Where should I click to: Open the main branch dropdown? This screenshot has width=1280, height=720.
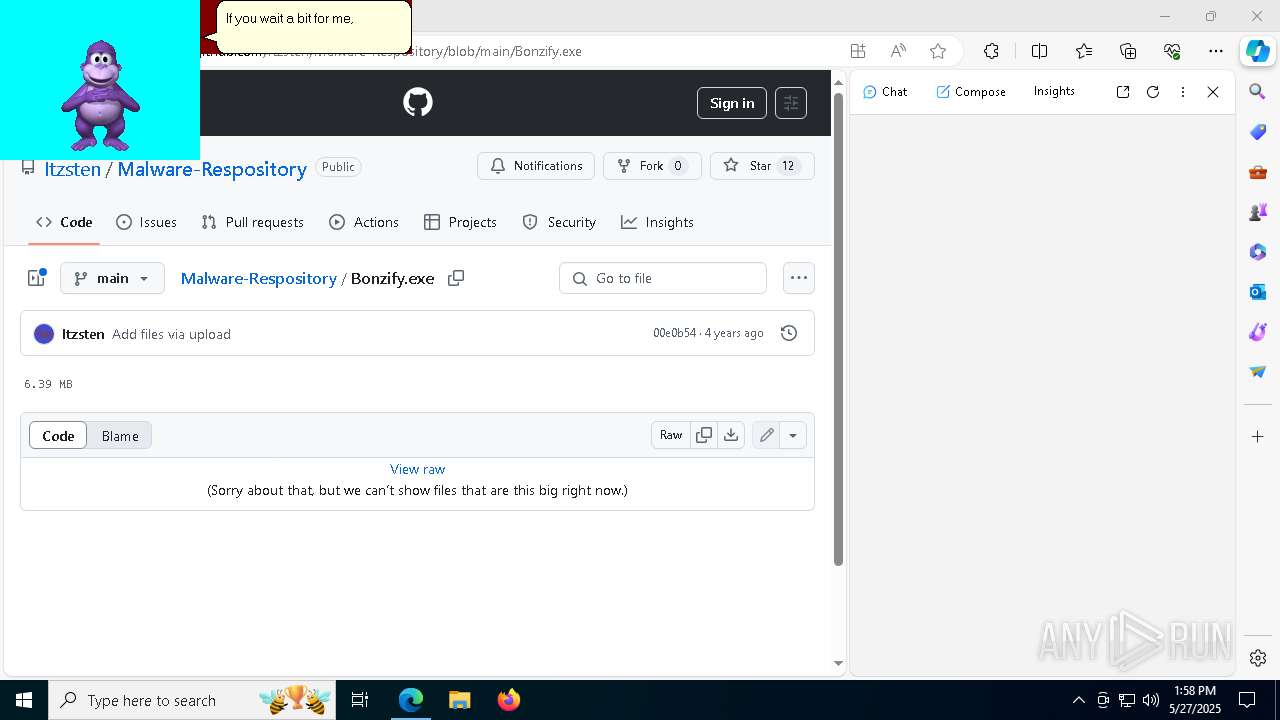pos(112,278)
